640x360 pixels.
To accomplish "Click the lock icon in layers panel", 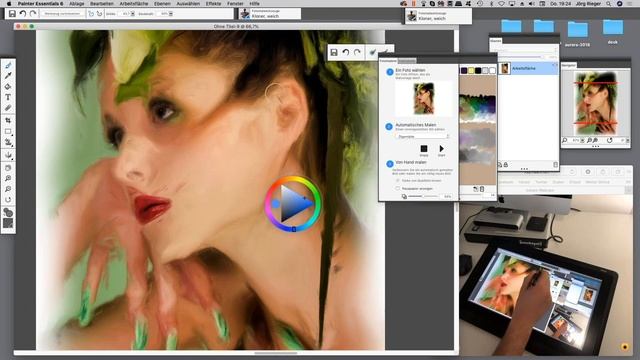I will (x=506, y=164).
